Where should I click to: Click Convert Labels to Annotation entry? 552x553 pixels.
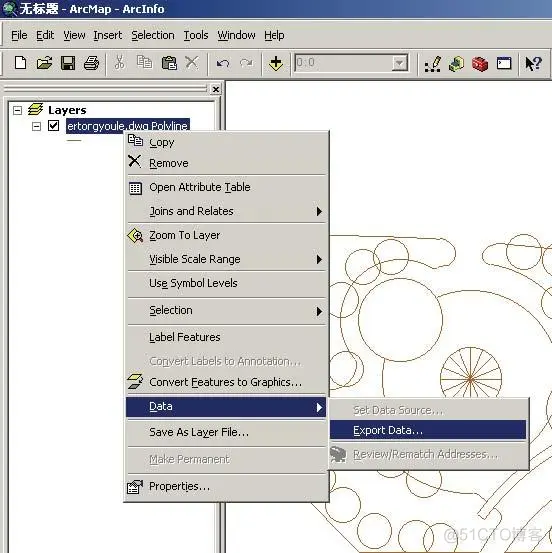(x=226, y=361)
